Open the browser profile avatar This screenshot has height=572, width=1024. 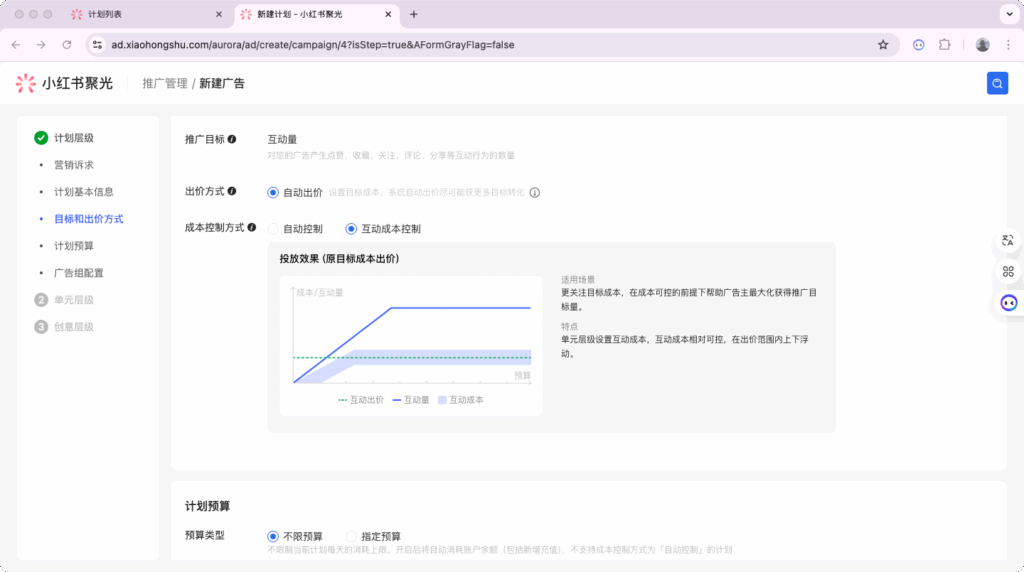pos(982,45)
